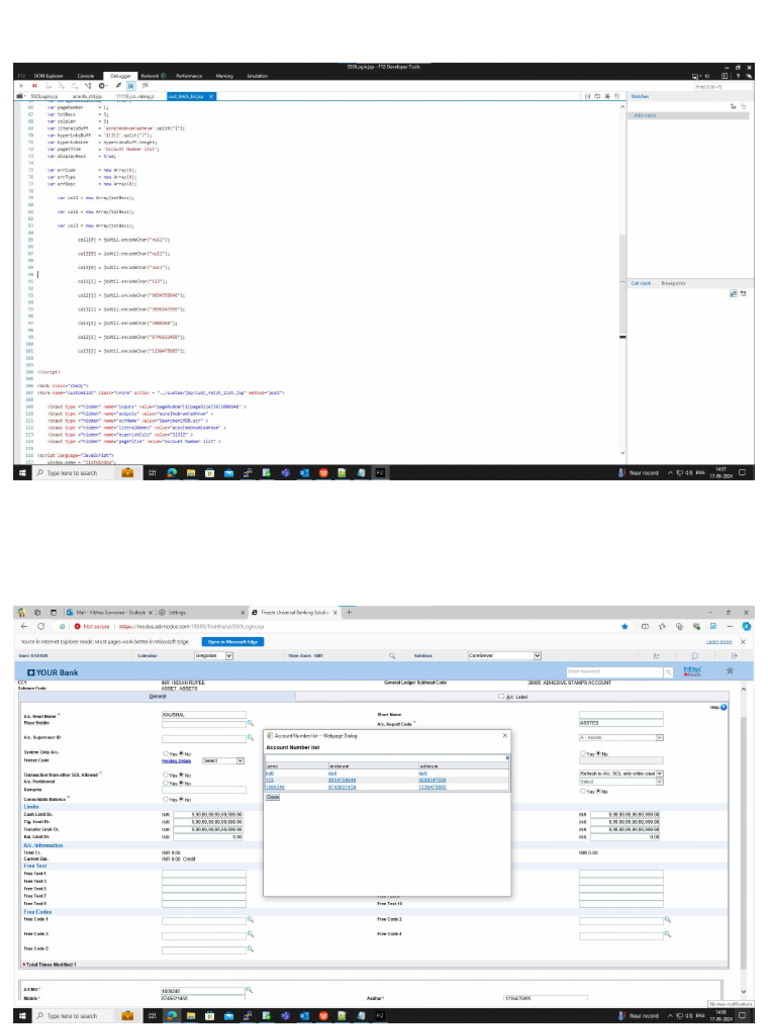Click Open in Microsoft Edge button
The width and height of the screenshot is (768, 1024).
point(232,642)
